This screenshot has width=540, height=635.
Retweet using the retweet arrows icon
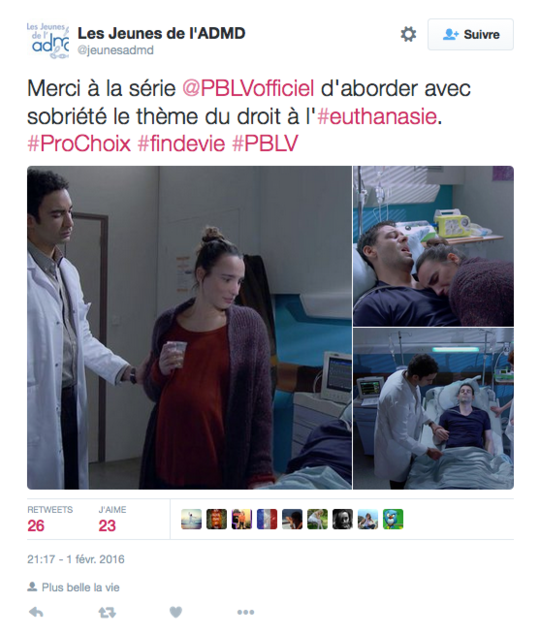pyautogui.click(x=107, y=612)
